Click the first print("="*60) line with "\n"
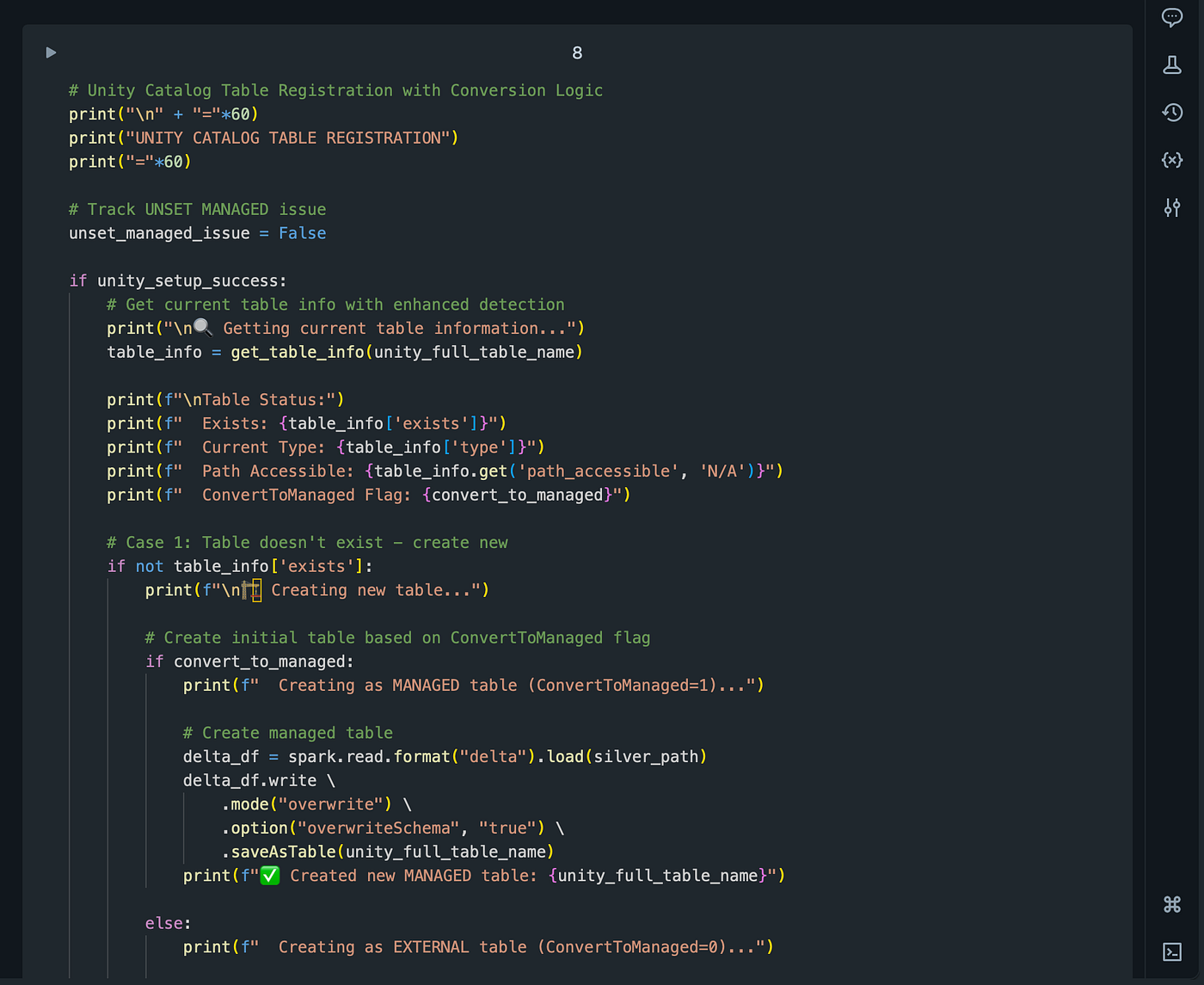The height and width of the screenshot is (985, 1204). click(163, 114)
